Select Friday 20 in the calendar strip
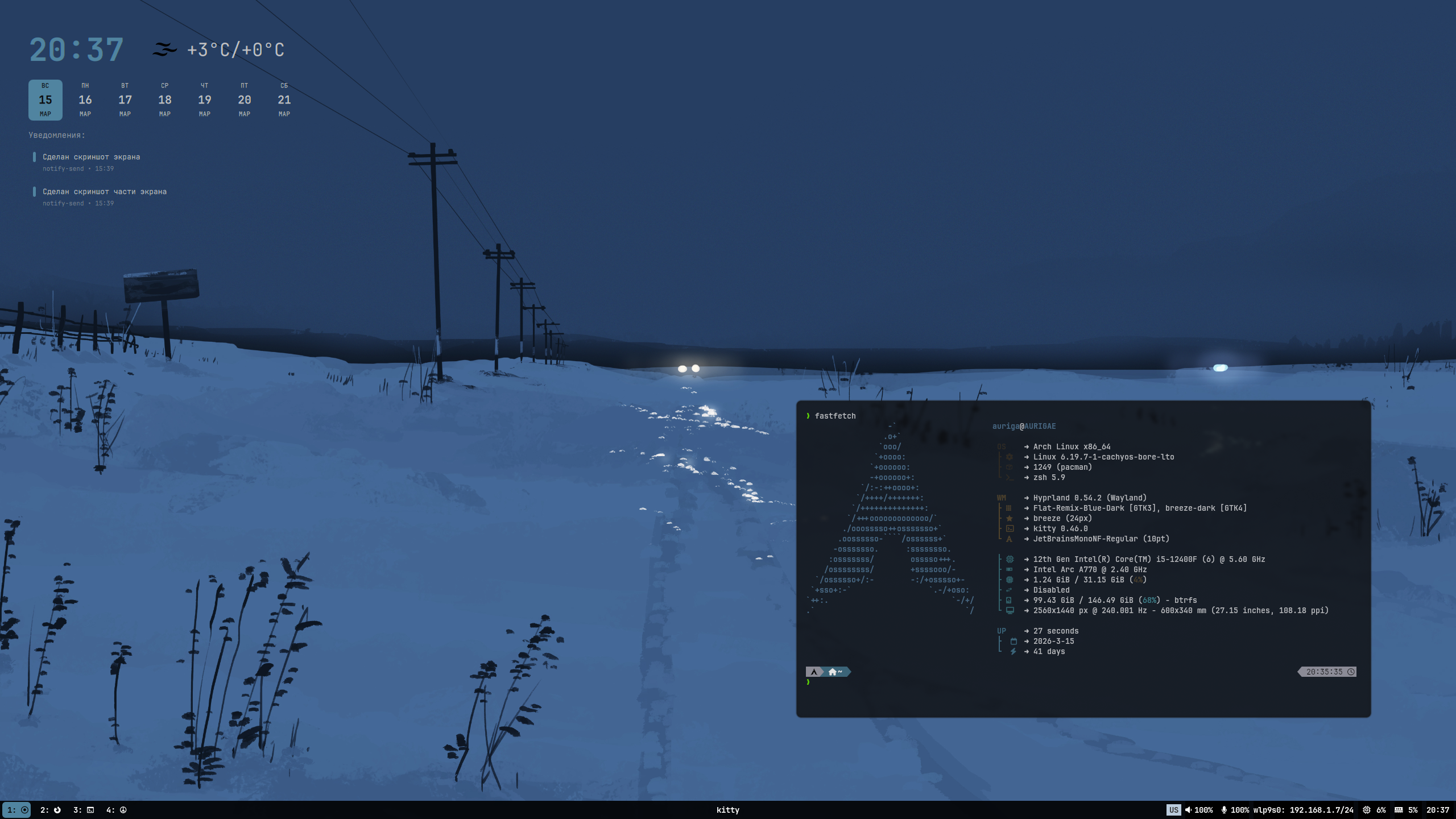This screenshot has height=819, width=1456. (x=245, y=100)
